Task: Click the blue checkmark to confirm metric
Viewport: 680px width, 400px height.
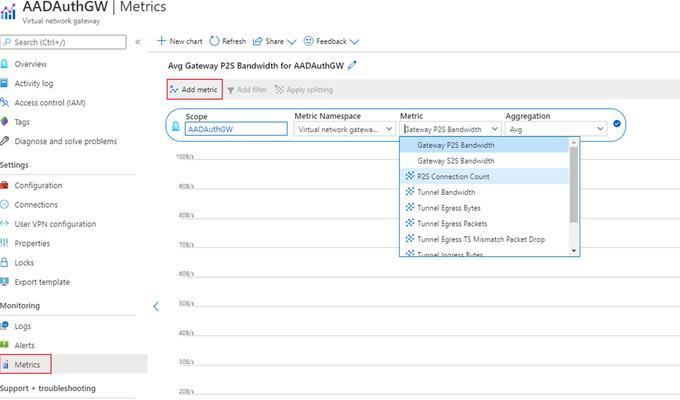Action: 617,124
